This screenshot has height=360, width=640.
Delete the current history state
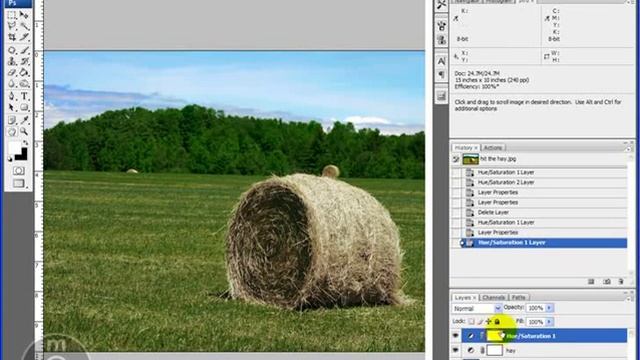tap(621, 282)
